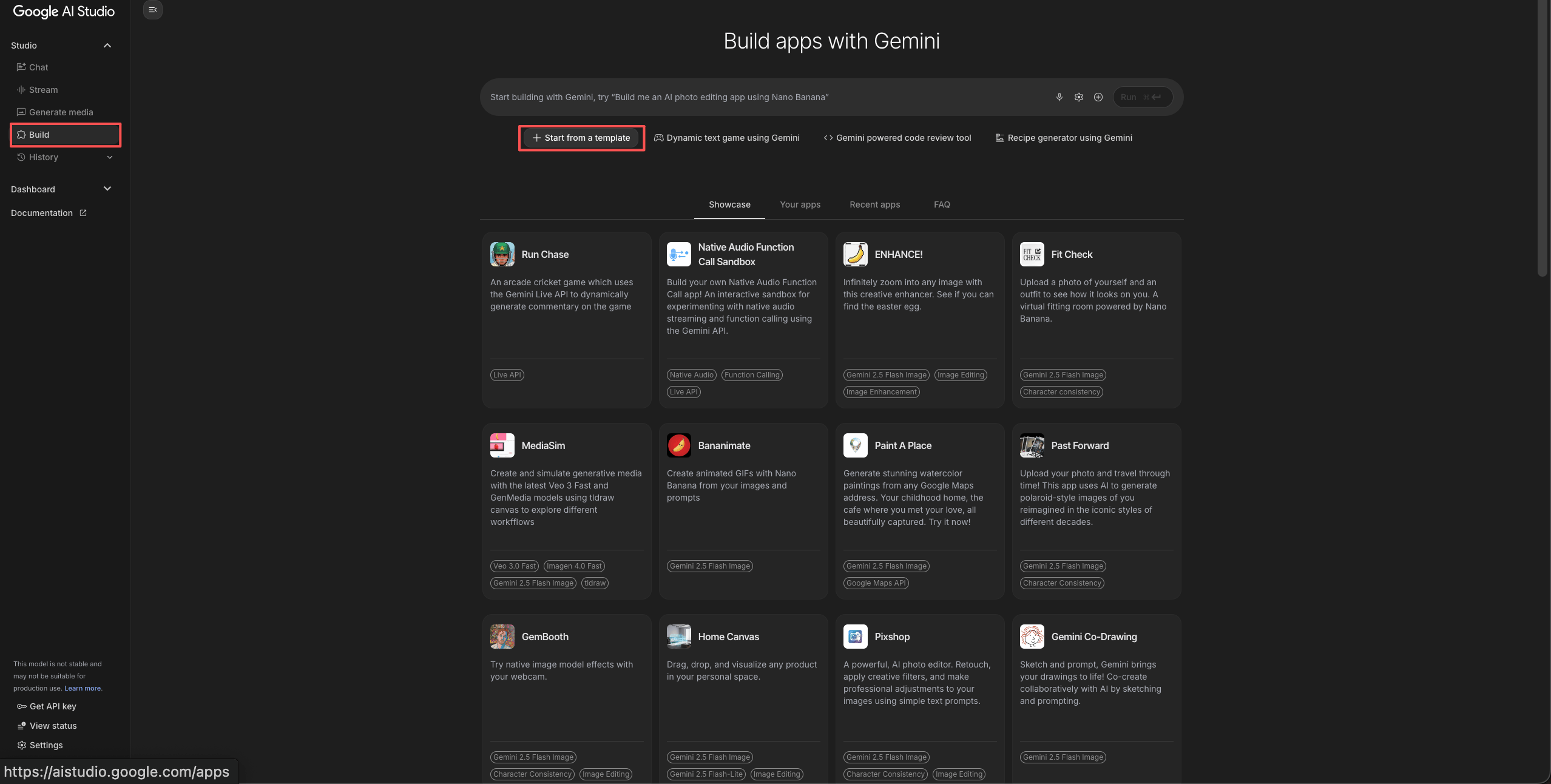
Task: Click the add plus-circle icon in prompt box
Action: (x=1098, y=97)
